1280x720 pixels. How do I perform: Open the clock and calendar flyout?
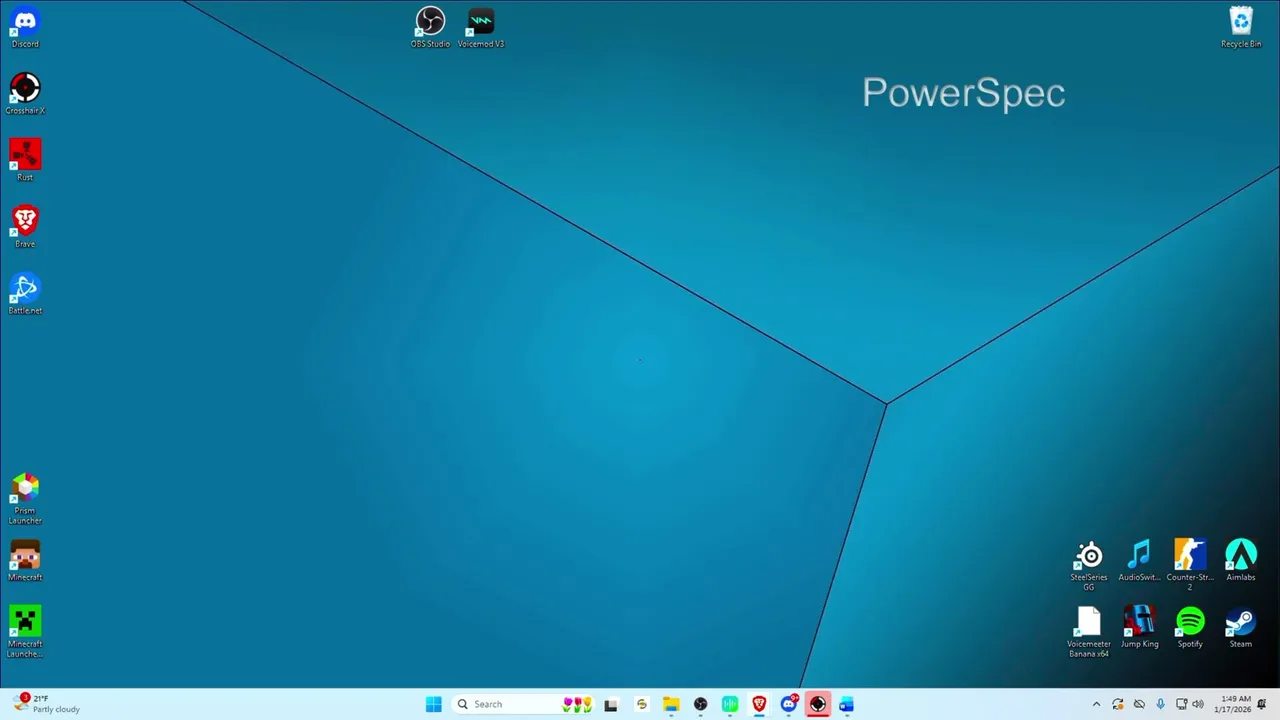[1233, 704]
